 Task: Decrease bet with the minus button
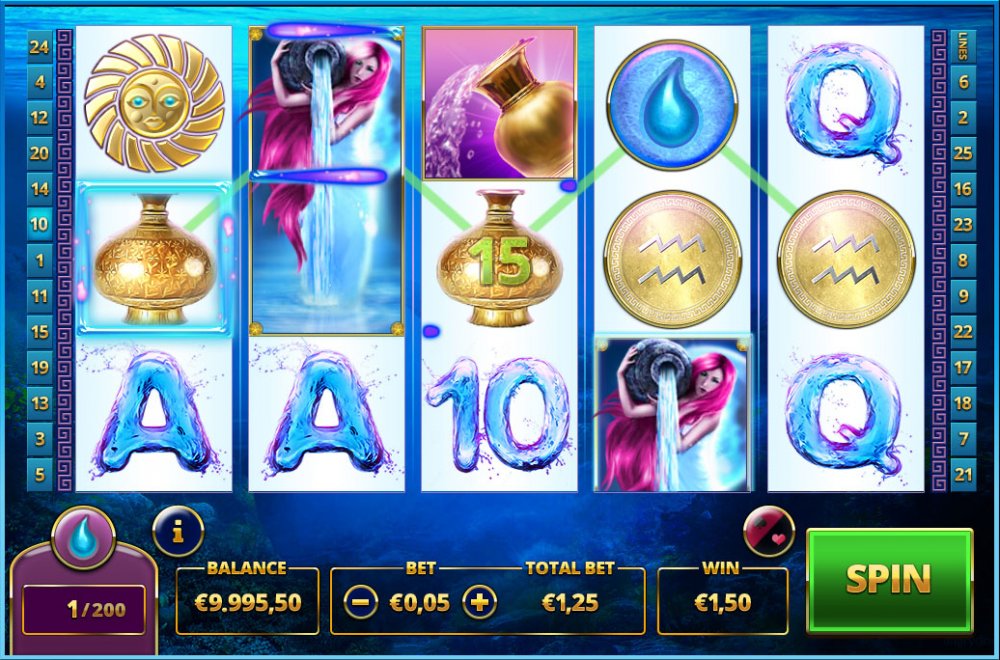click(360, 602)
